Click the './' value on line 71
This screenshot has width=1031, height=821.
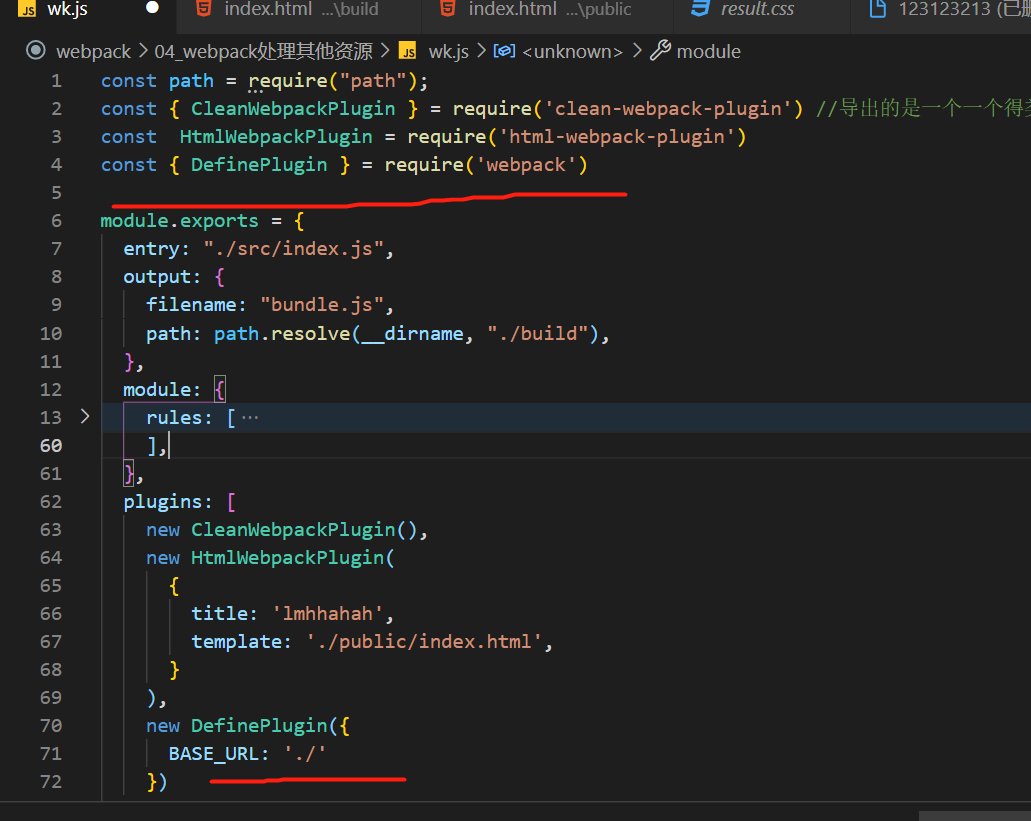[x=304, y=753]
